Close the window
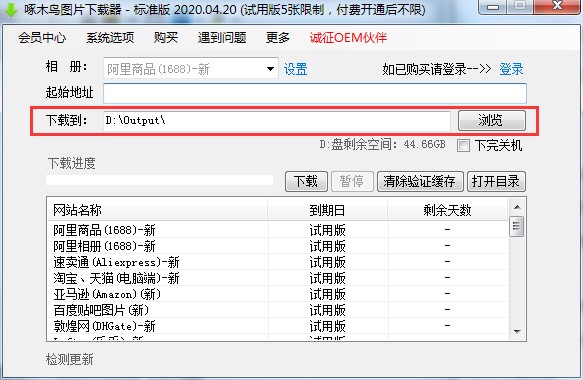 (x=557, y=7)
